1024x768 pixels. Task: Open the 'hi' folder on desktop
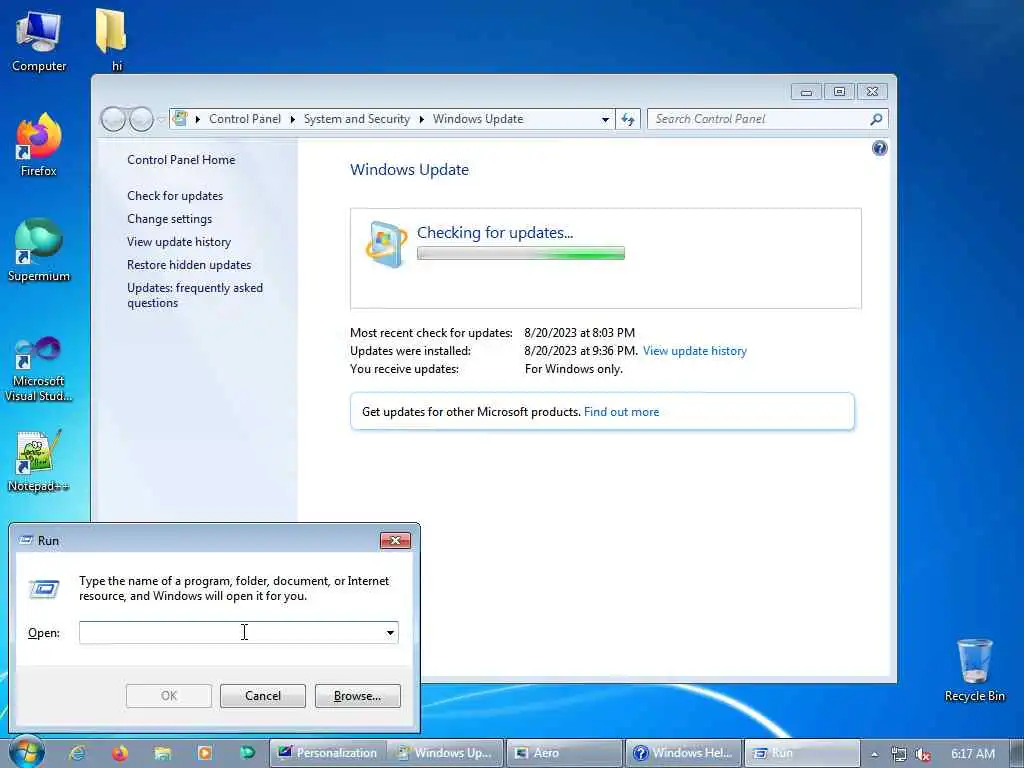coord(112,39)
